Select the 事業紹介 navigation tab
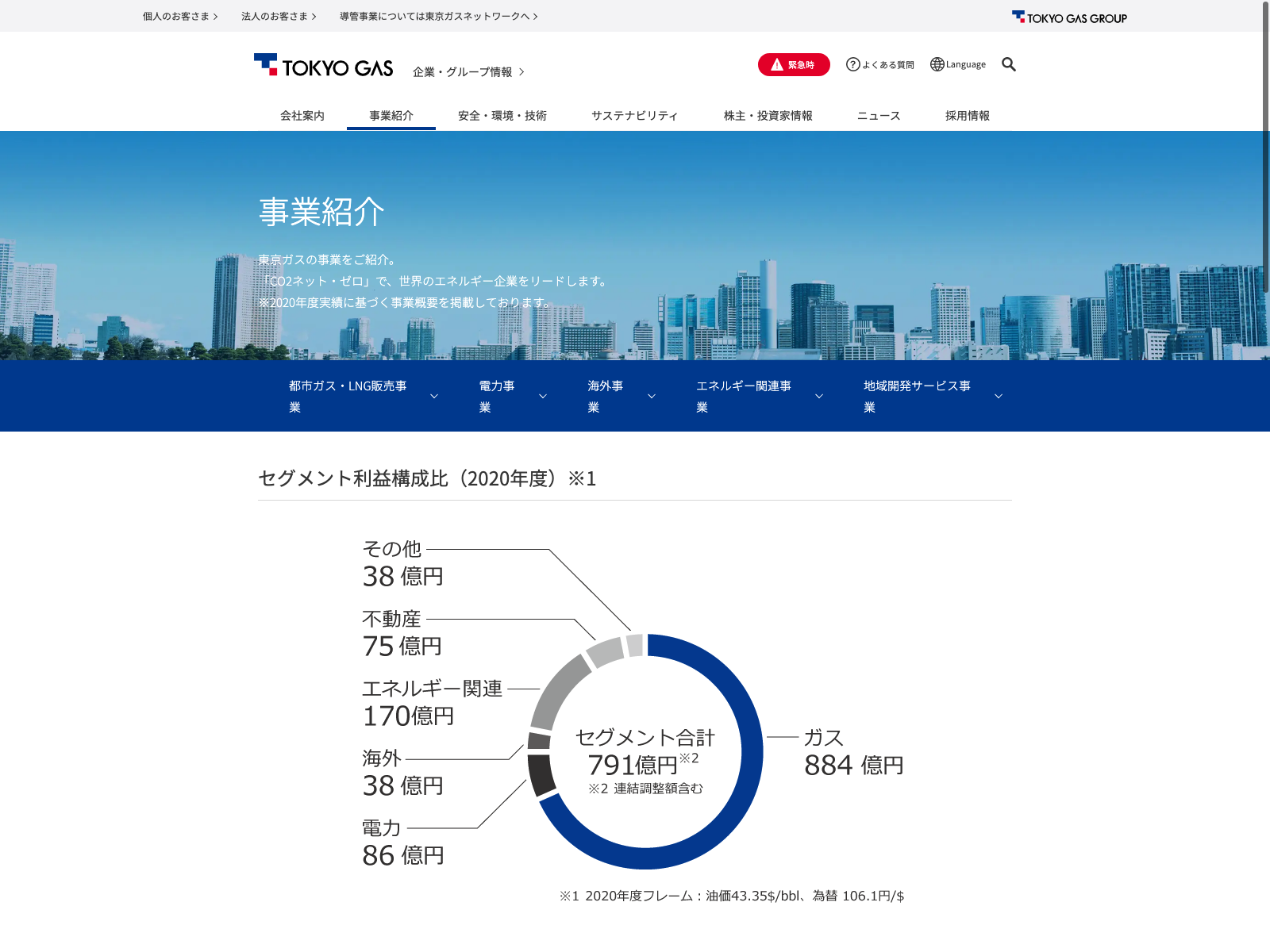 [391, 116]
